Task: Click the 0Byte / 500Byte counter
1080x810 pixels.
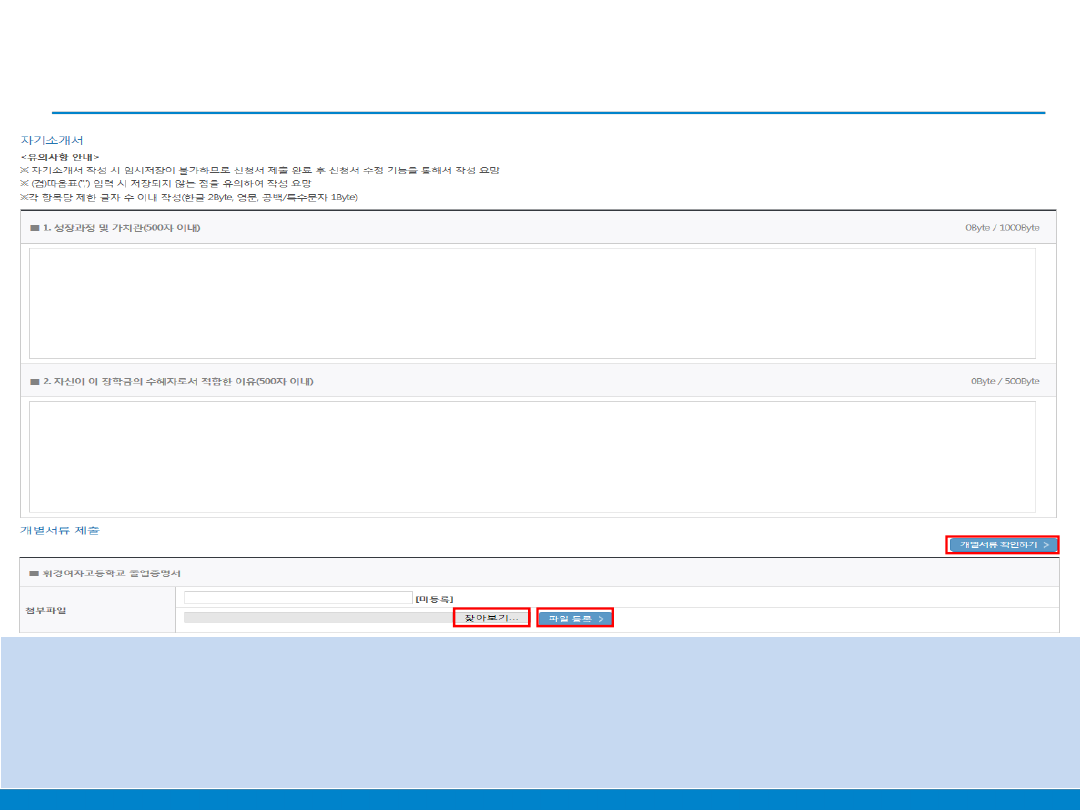Action: (1005, 381)
